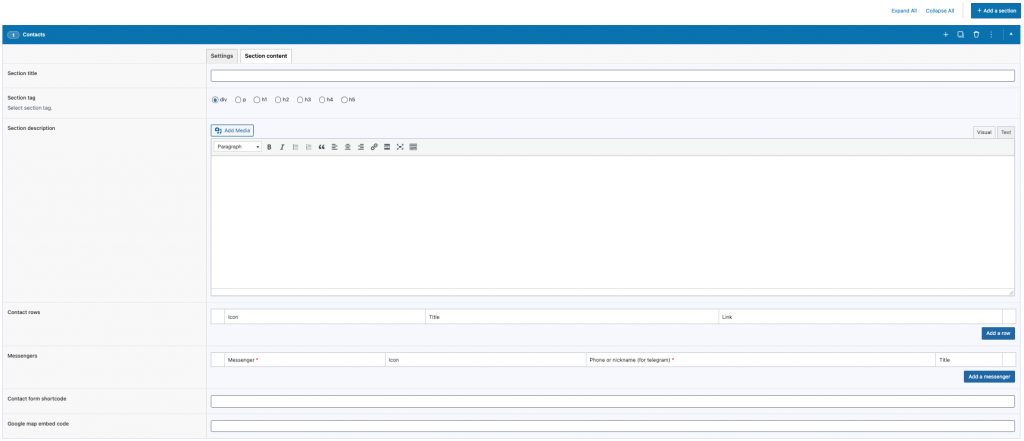1024x441 pixels.
Task: Align text center in the editor toolbar
Action: pos(347,147)
